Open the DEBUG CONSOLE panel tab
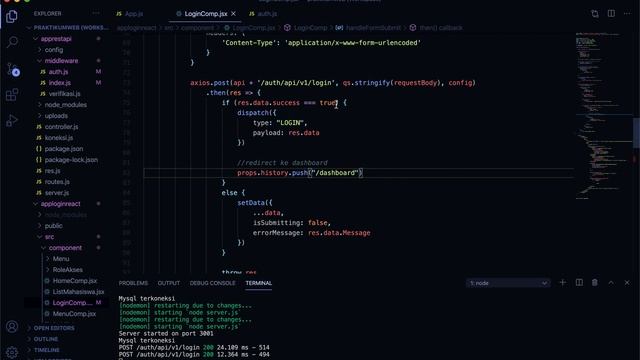The height and width of the screenshot is (360, 640). (212, 283)
